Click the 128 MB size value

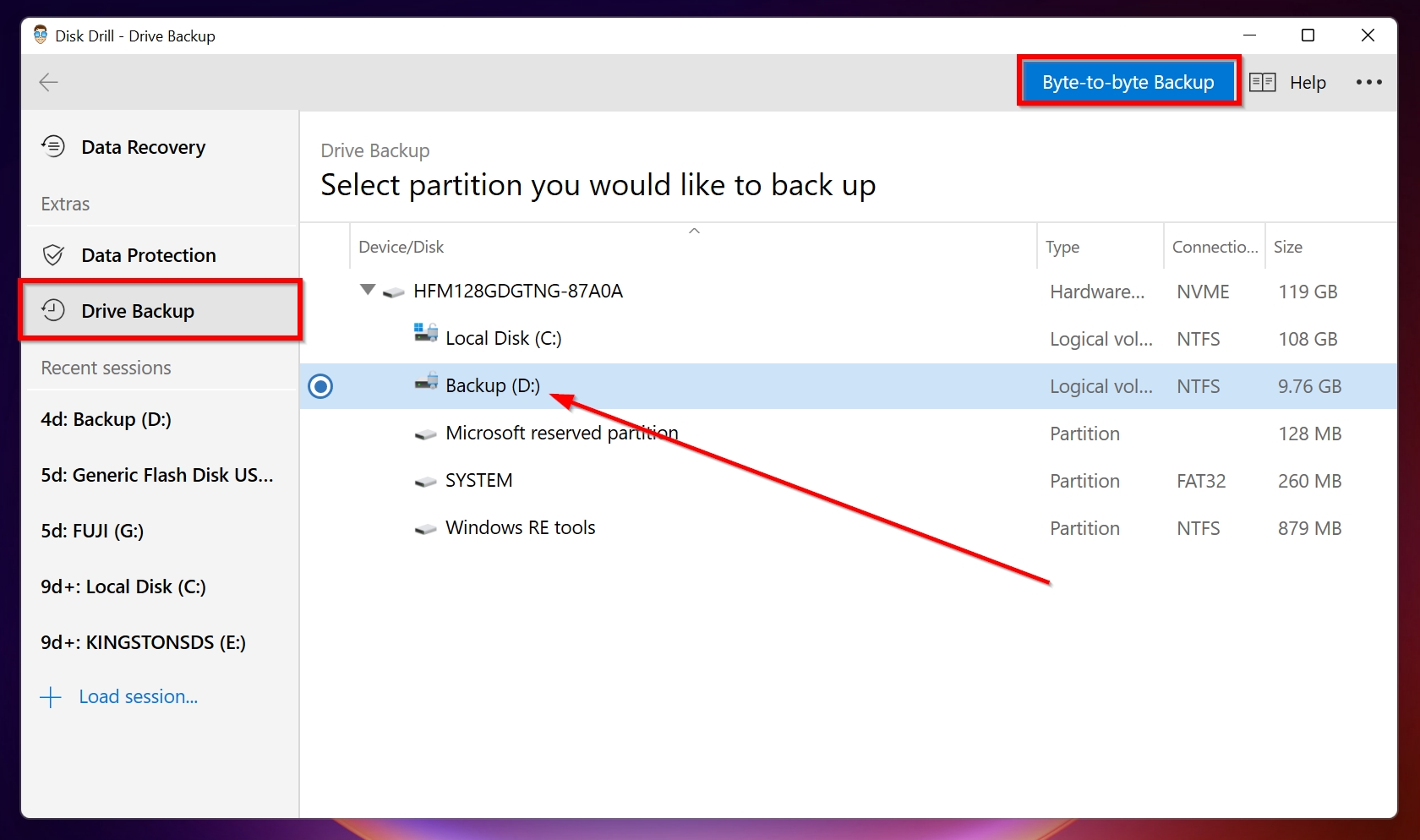[x=1309, y=434]
